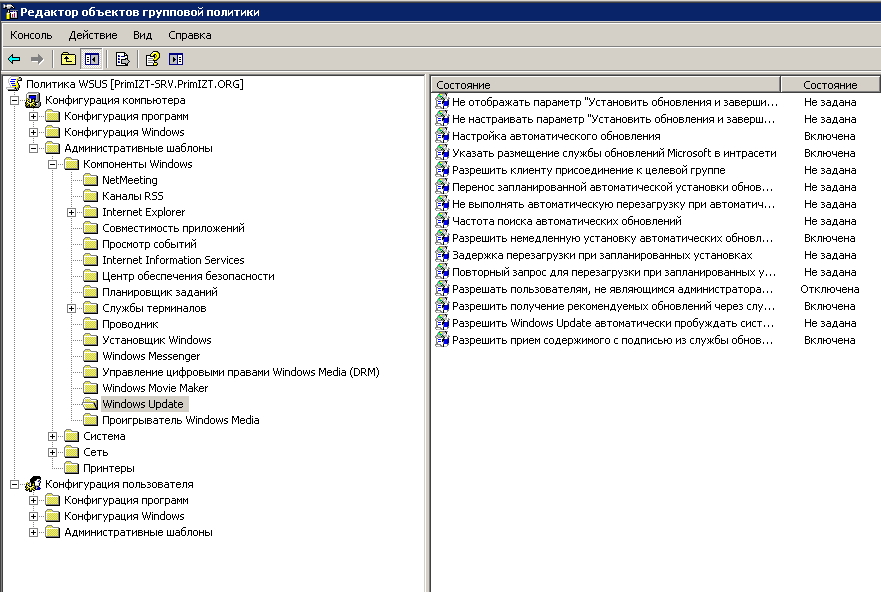Open the Справка menu
881x592 pixels.
[x=189, y=35]
